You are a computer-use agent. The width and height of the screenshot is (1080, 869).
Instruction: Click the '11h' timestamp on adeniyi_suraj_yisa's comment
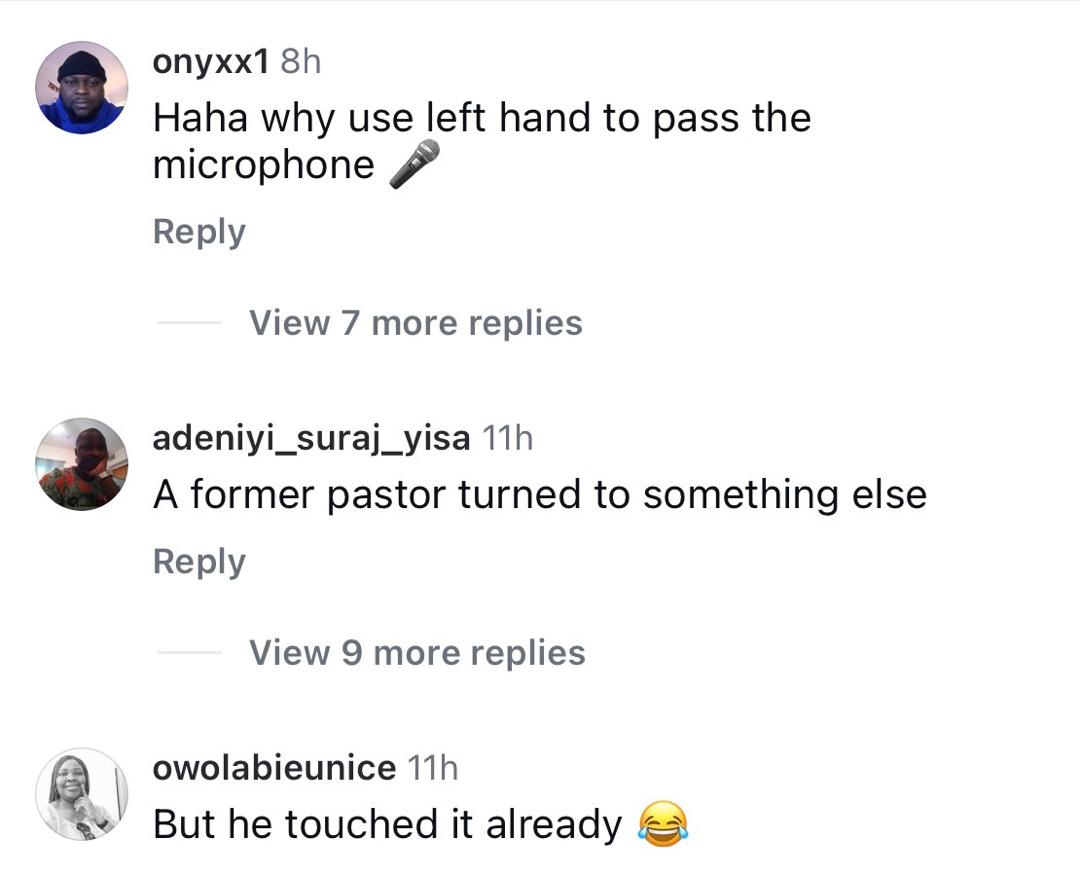tap(508, 437)
